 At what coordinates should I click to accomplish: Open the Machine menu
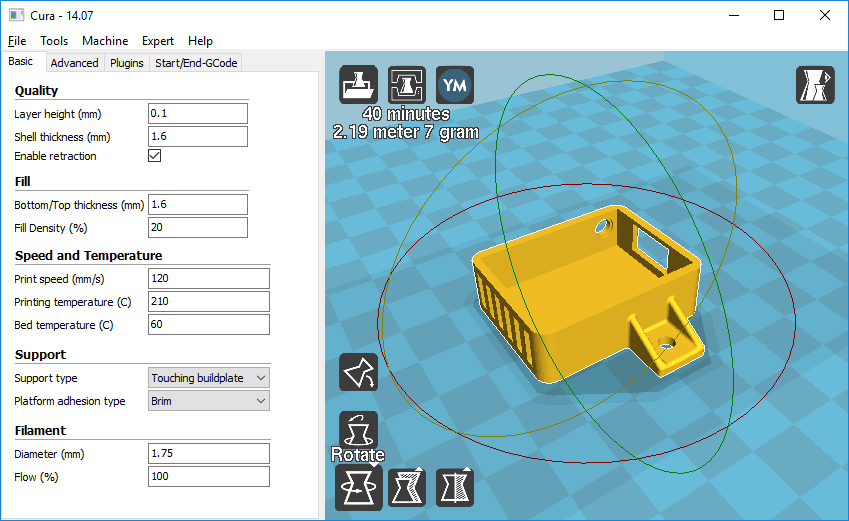tap(105, 41)
